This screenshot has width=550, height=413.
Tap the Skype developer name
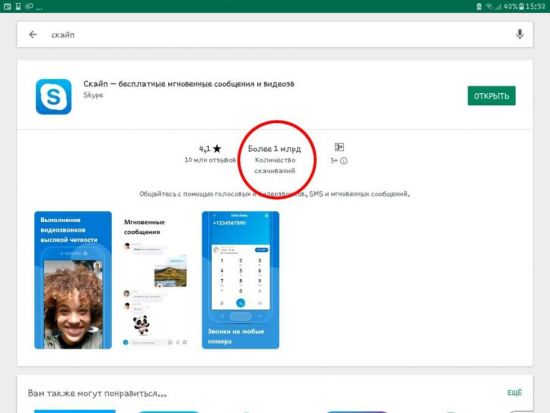click(93, 95)
